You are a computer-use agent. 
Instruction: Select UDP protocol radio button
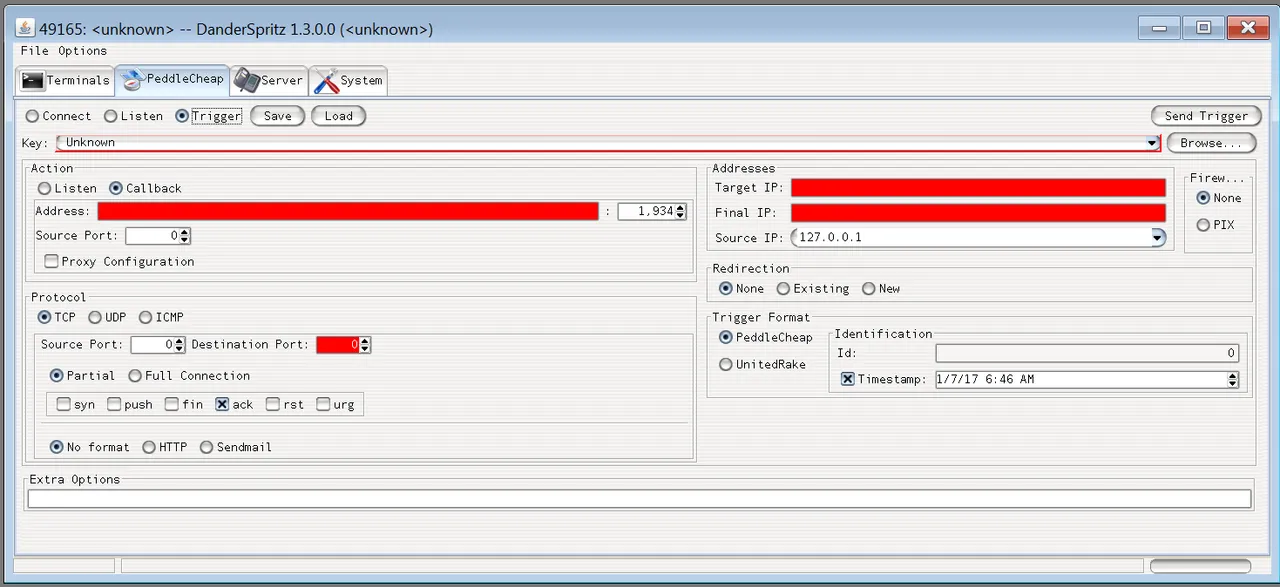tap(95, 317)
